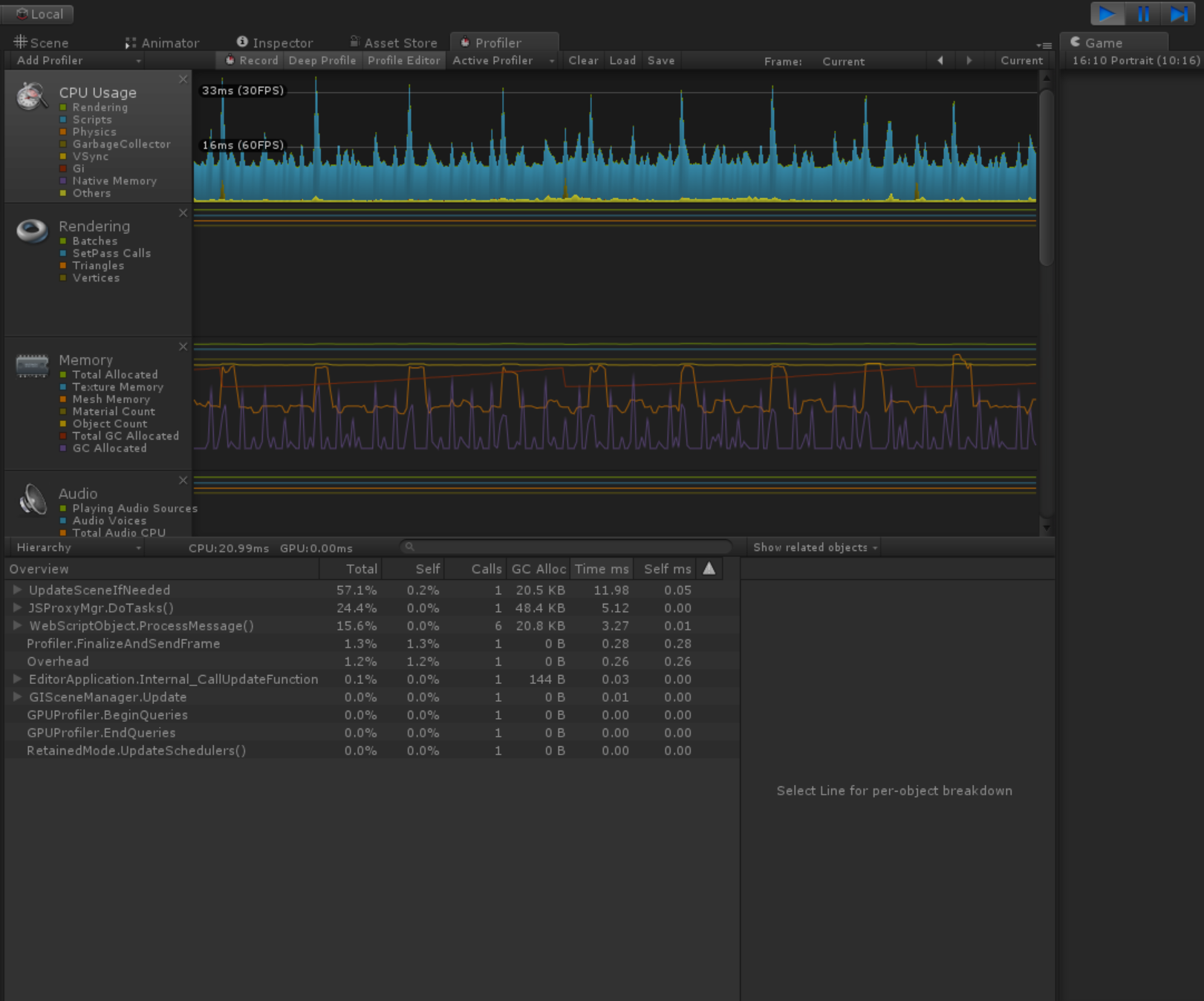Click the Rendering profiler icon
1204x1001 pixels.
click(32, 231)
